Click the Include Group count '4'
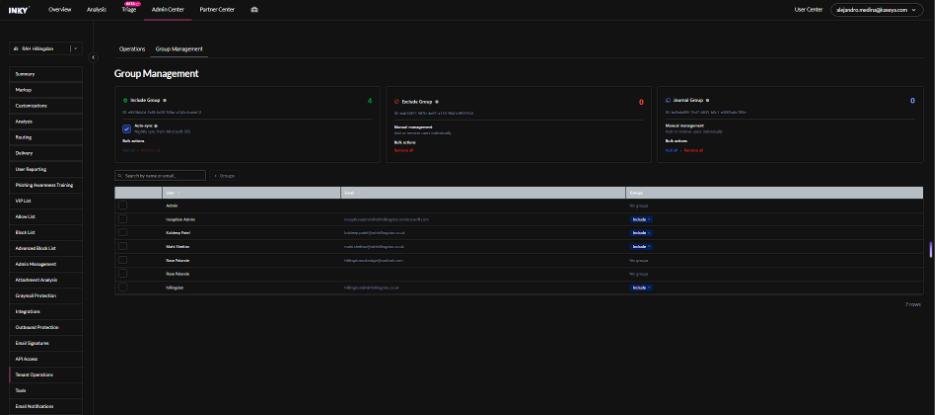The width and height of the screenshot is (936, 415). click(370, 101)
